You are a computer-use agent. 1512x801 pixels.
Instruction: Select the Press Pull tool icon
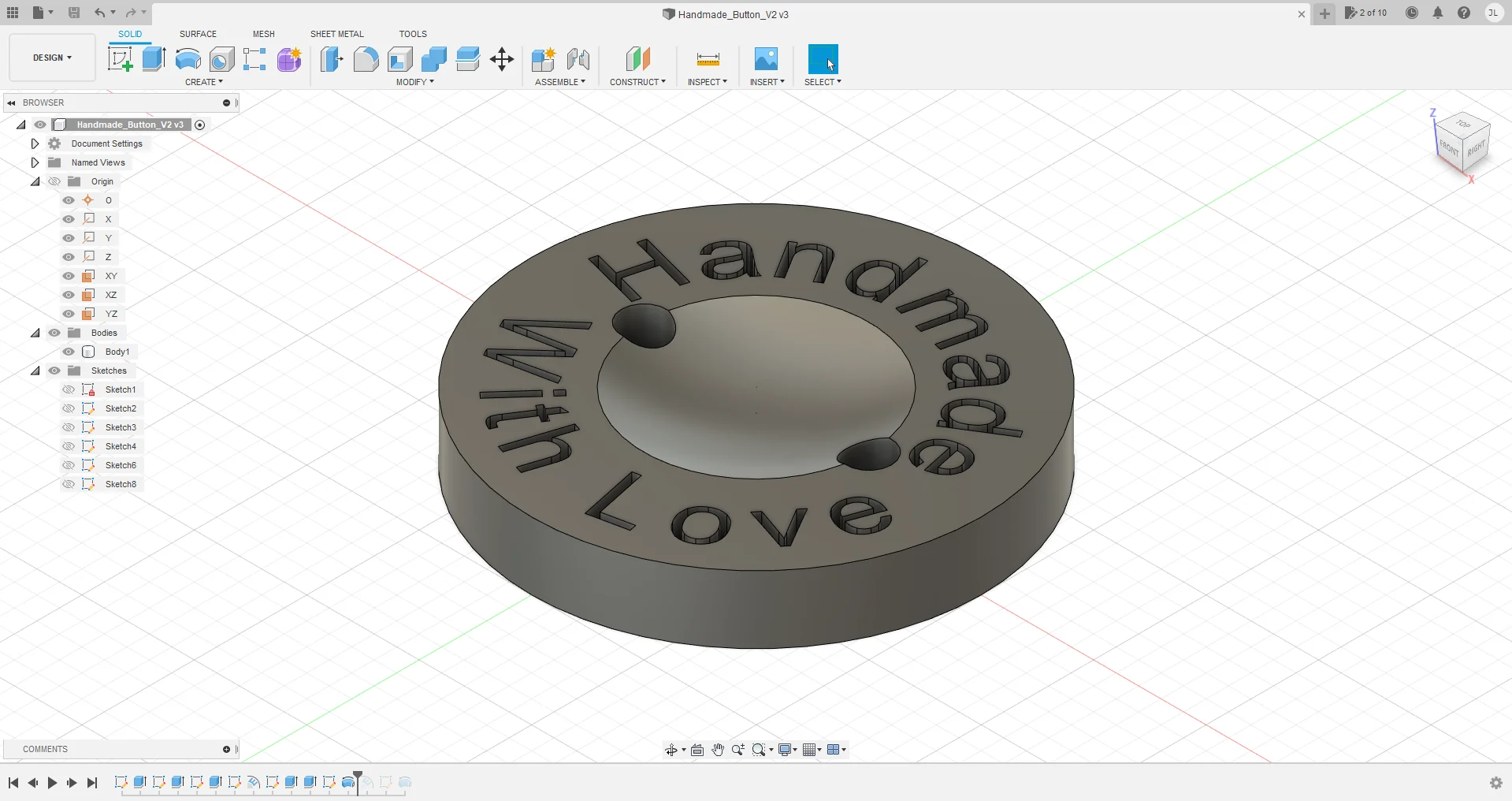tap(332, 59)
